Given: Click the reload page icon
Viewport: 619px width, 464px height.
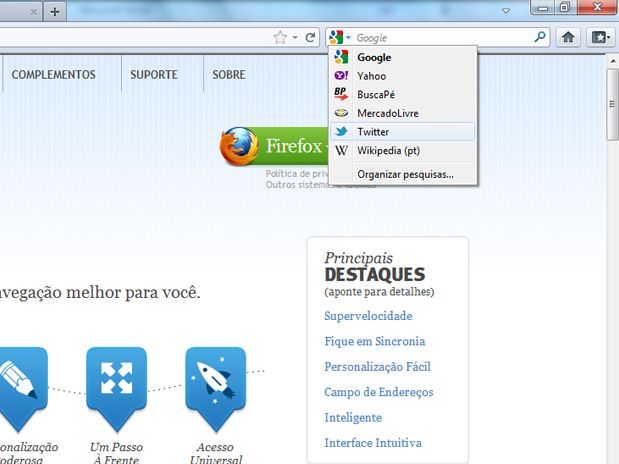Looking at the screenshot, I should point(311,38).
